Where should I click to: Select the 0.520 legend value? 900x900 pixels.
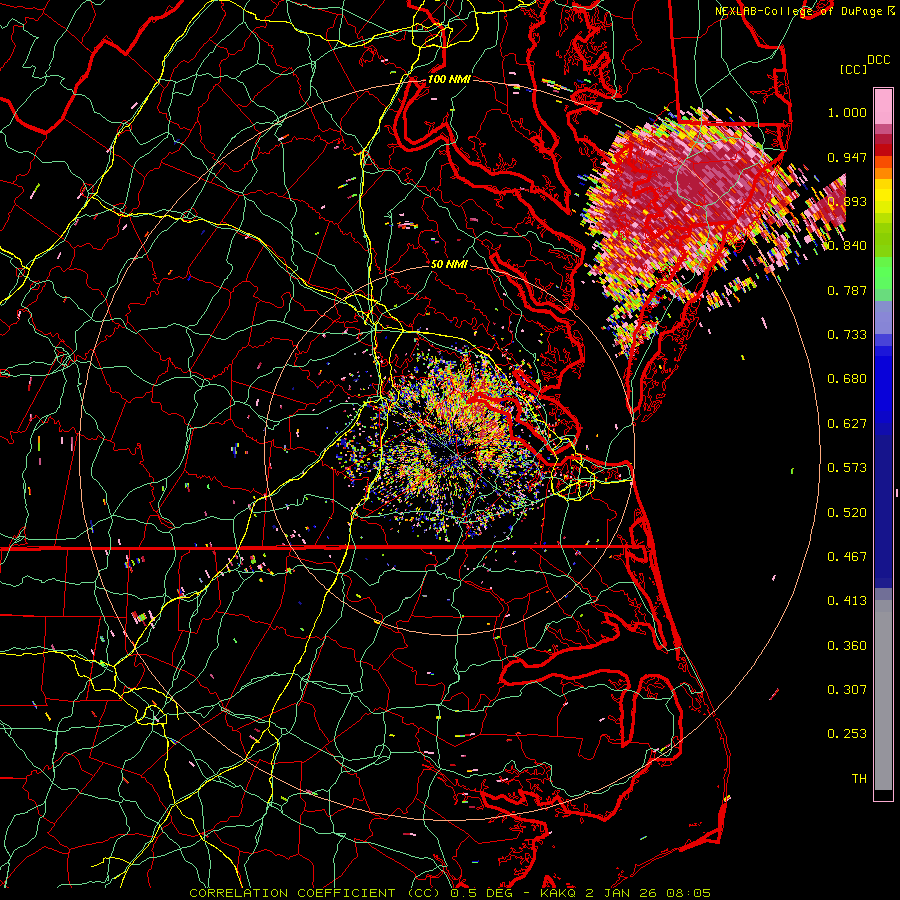pyautogui.click(x=847, y=513)
